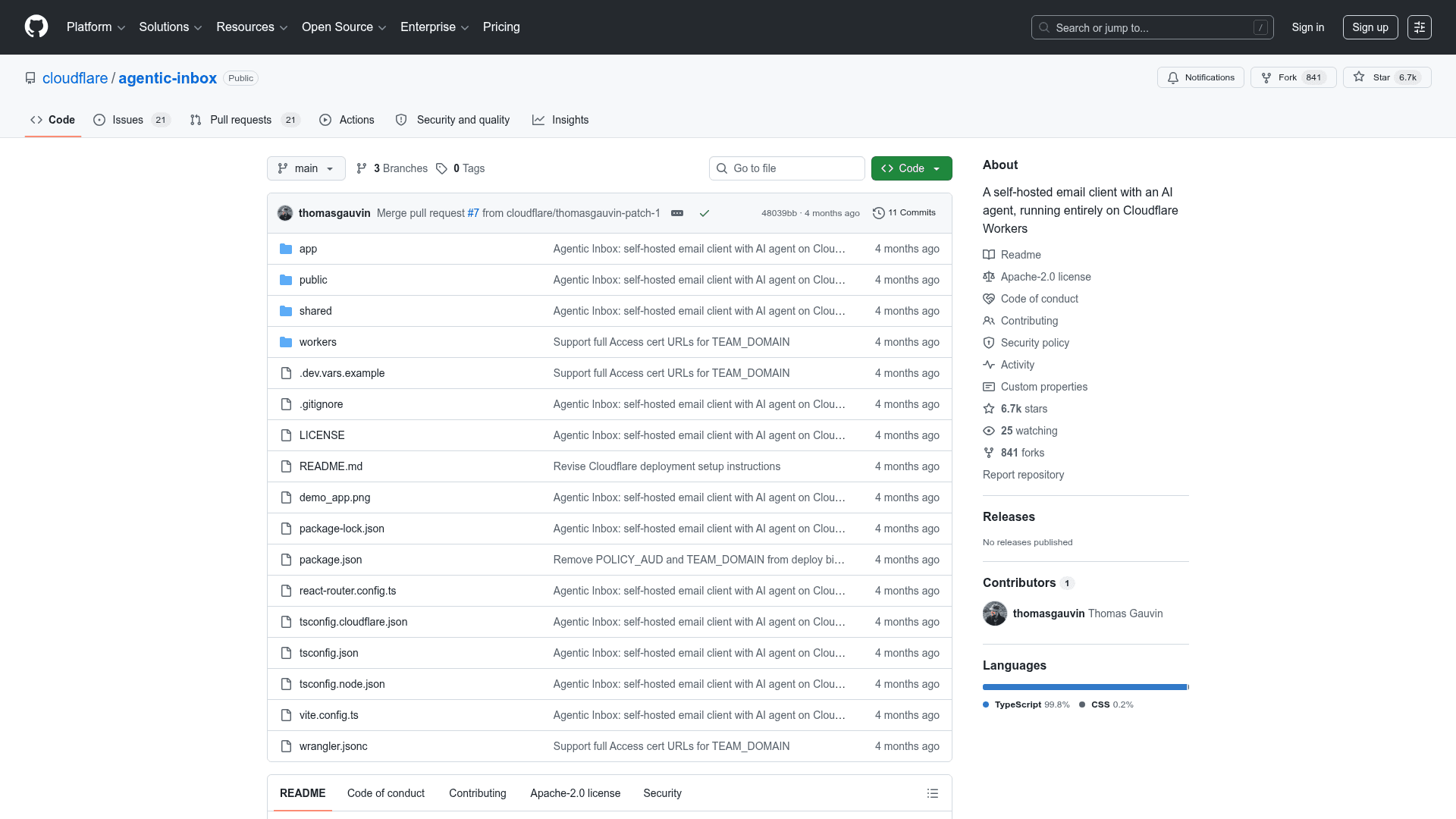Switch to the Issues tab
This screenshot has height=819, width=1456.
pyautogui.click(x=132, y=120)
